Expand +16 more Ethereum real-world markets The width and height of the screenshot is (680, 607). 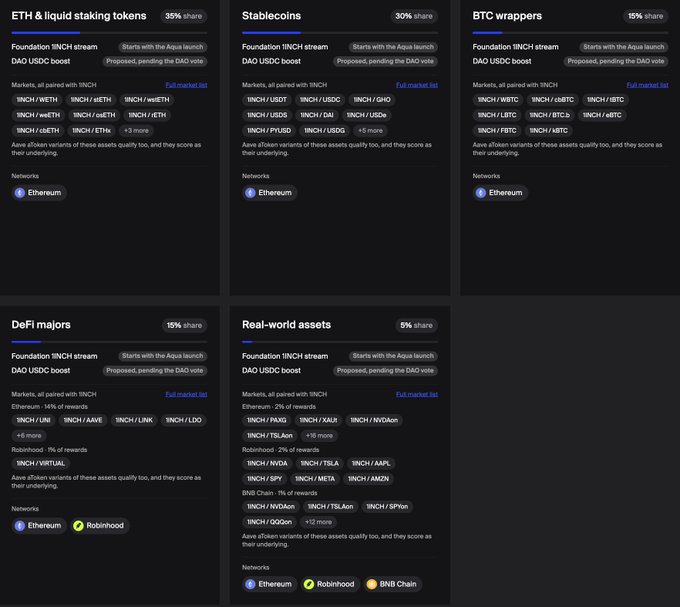point(319,435)
